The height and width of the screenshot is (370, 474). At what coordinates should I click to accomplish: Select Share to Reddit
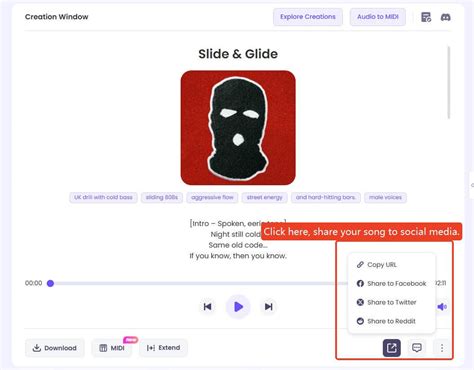pyautogui.click(x=392, y=321)
